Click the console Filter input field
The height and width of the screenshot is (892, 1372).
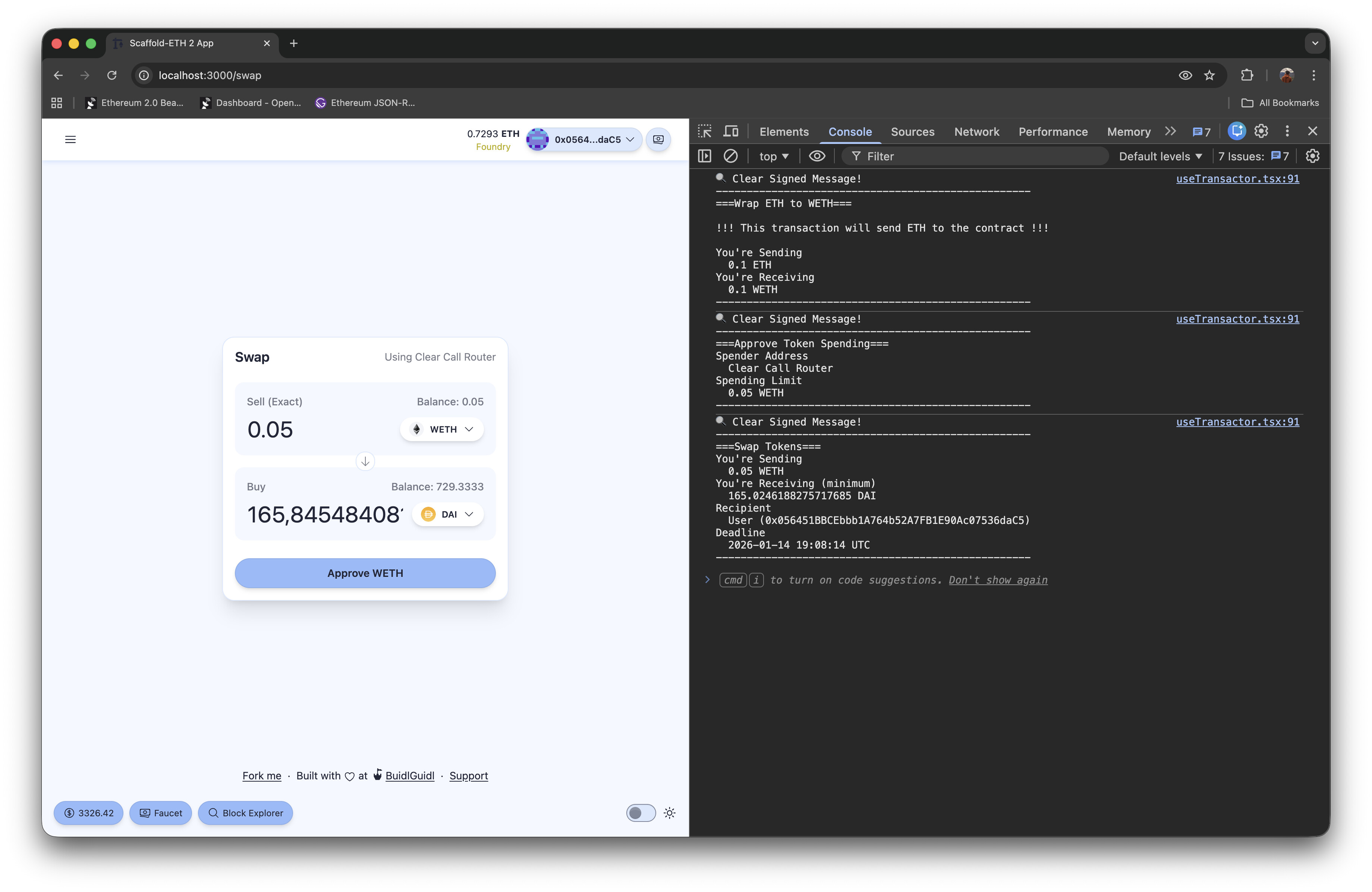tap(980, 156)
